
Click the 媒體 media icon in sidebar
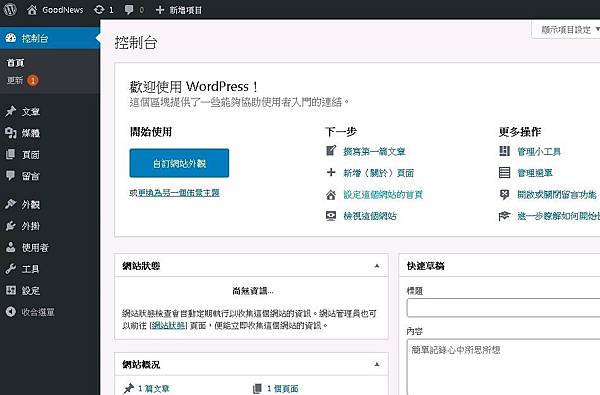[x=11, y=133]
